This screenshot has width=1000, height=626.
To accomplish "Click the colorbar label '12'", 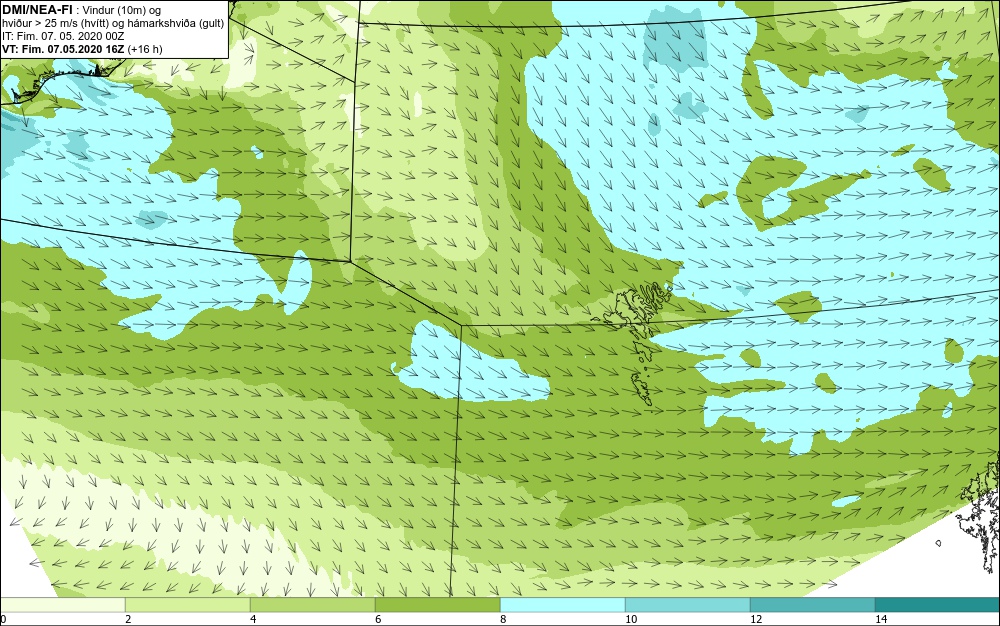I will click(x=756, y=619).
